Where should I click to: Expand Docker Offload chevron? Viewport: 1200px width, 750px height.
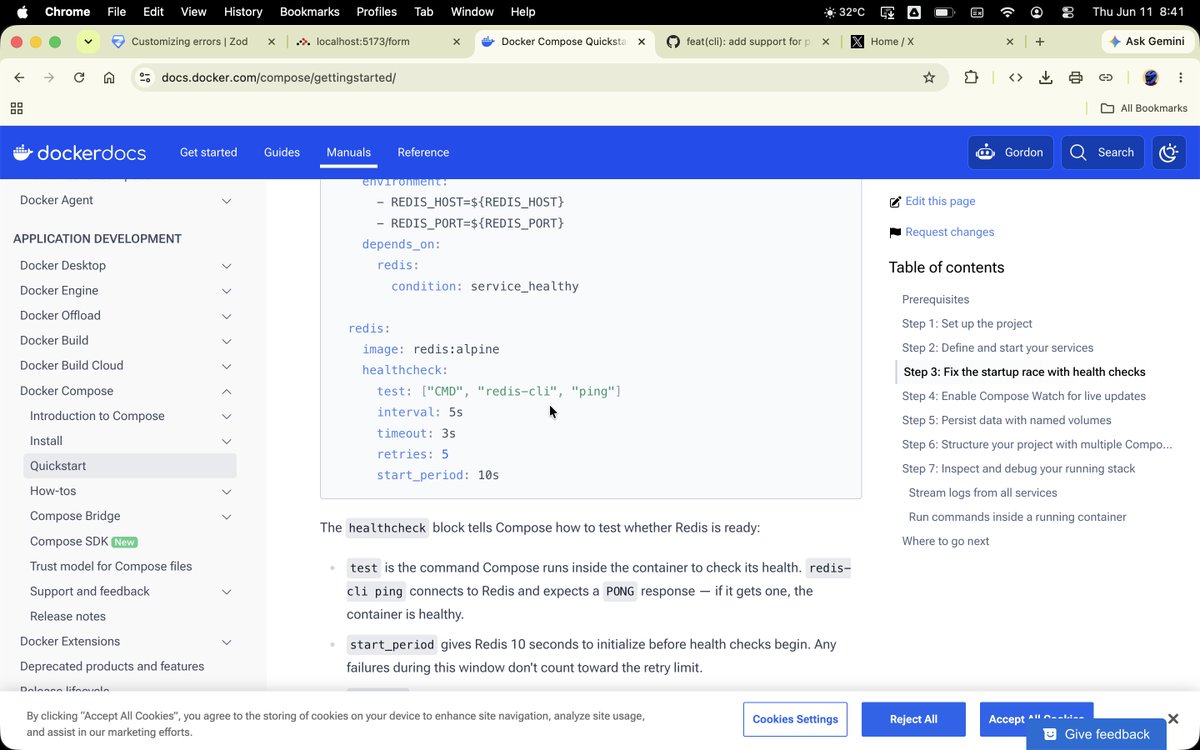(x=226, y=316)
